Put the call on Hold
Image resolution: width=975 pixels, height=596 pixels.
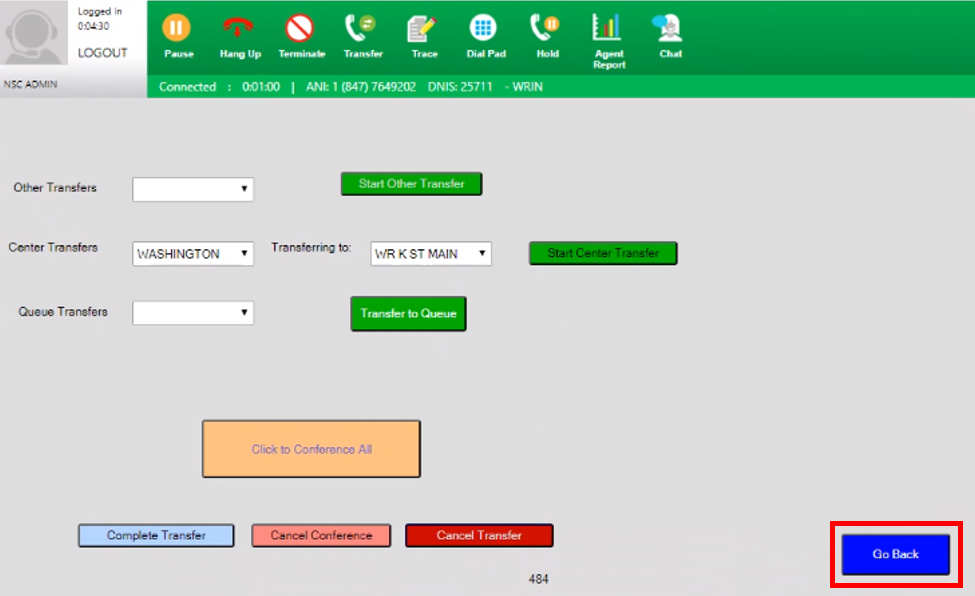tap(545, 28)
